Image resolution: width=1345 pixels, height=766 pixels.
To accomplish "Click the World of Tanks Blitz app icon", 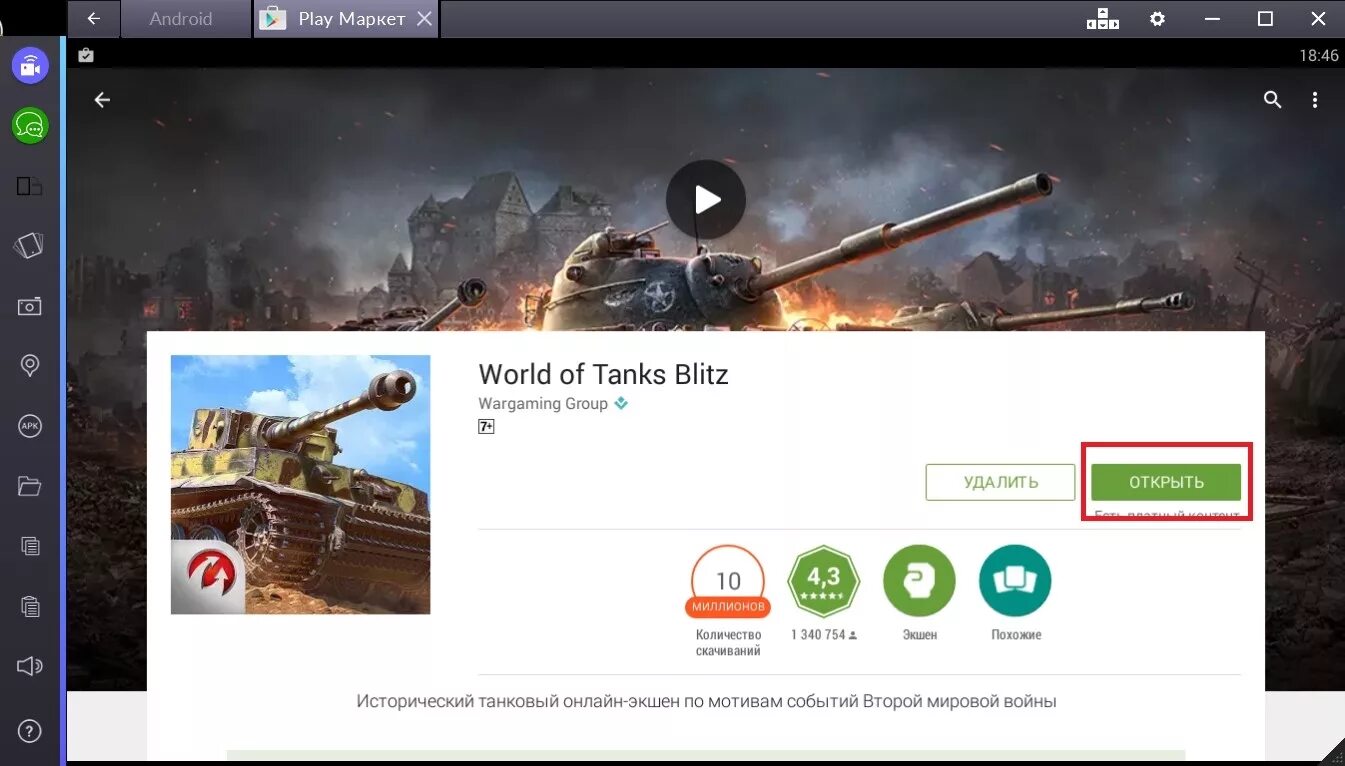I will (x=300, y=484).
